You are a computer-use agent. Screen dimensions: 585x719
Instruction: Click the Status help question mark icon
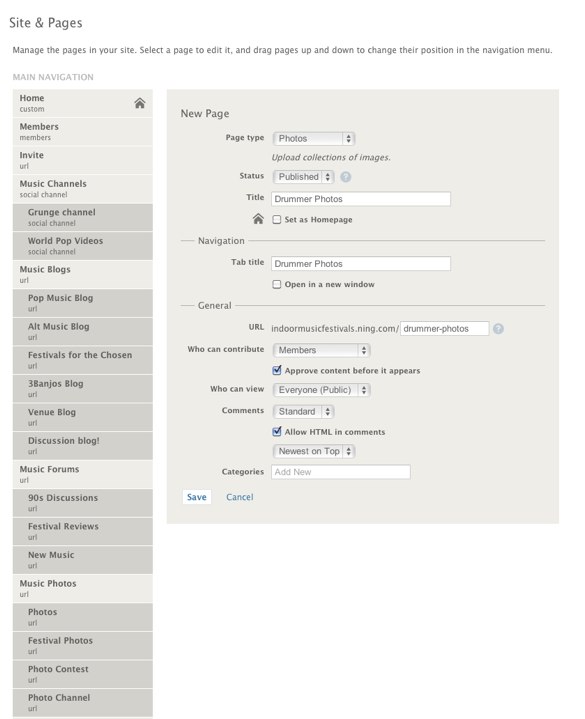point(346,177)
